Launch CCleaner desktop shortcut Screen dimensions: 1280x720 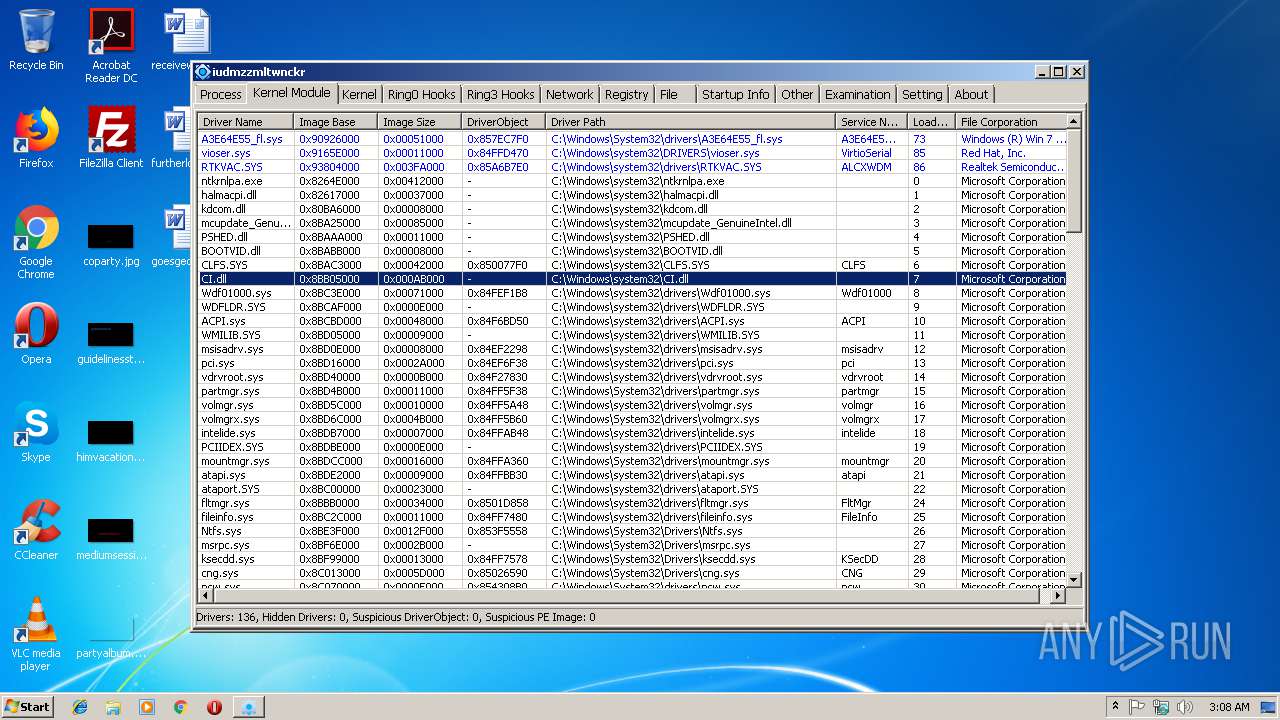[x=36, y=530]
